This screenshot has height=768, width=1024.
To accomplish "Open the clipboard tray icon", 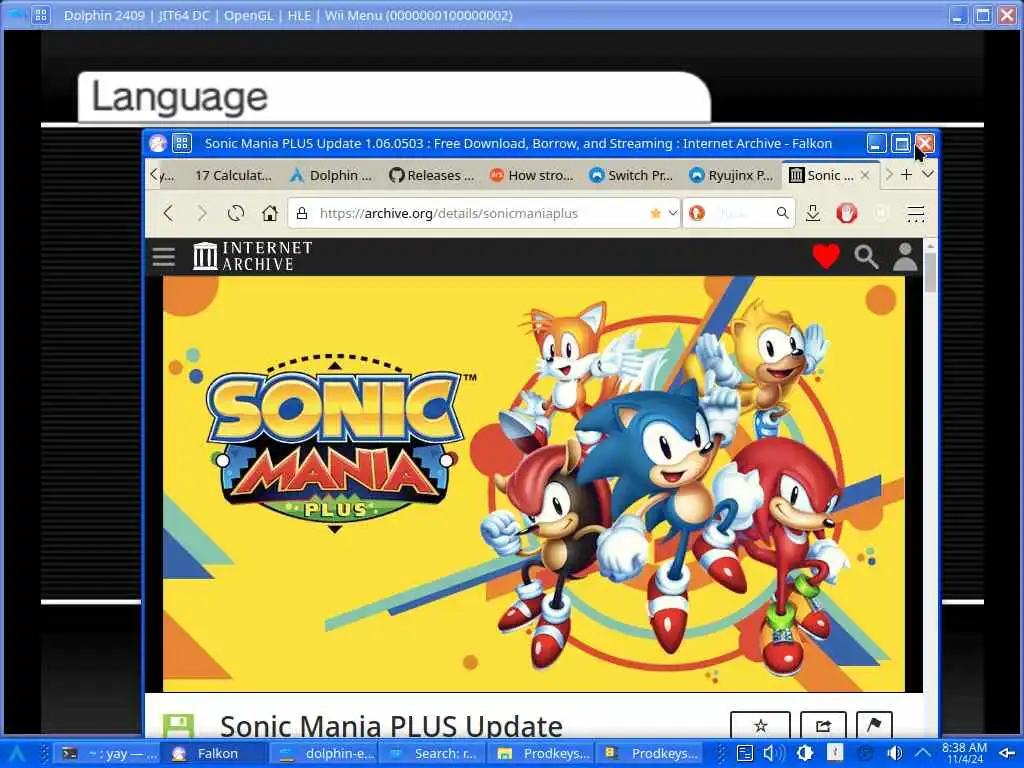I will coord(745,754).
